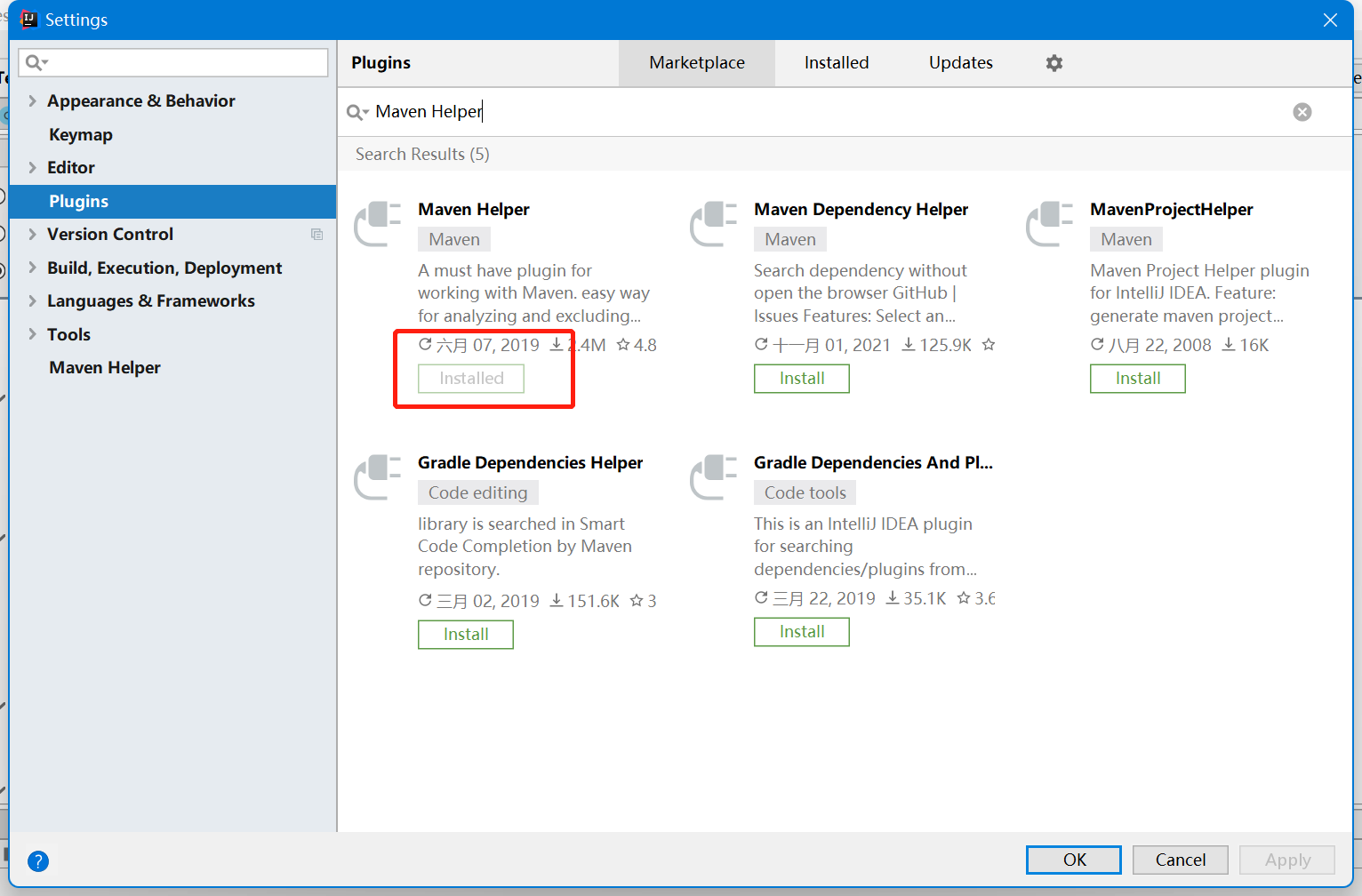Open plugin search options magnifier dropdown
The width and height of the screenshot is (1362, 896).
[x=357, y=112]
